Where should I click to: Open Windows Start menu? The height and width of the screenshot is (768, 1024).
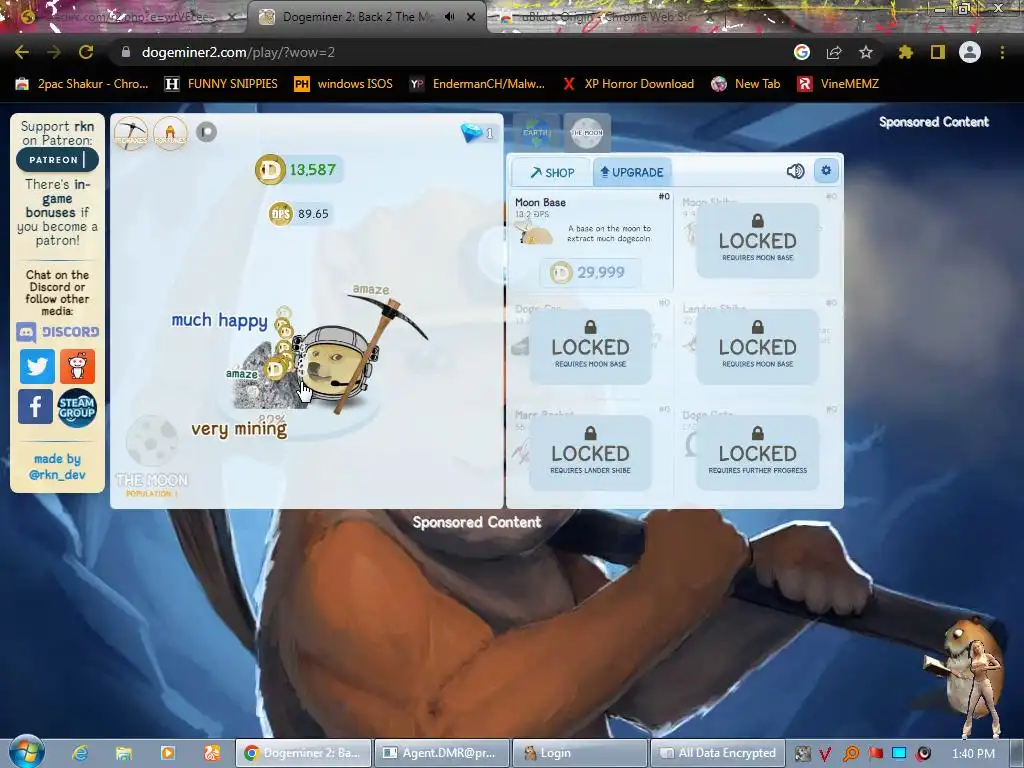click(x=25, y=752)
